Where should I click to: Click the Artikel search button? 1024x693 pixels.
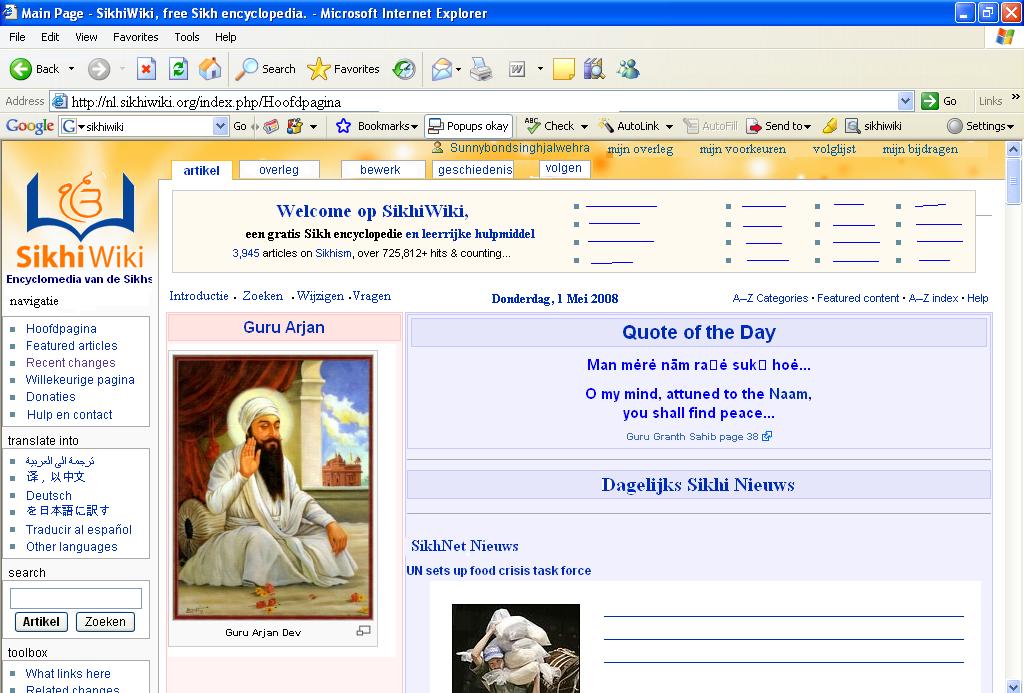(x=41, y=622)
